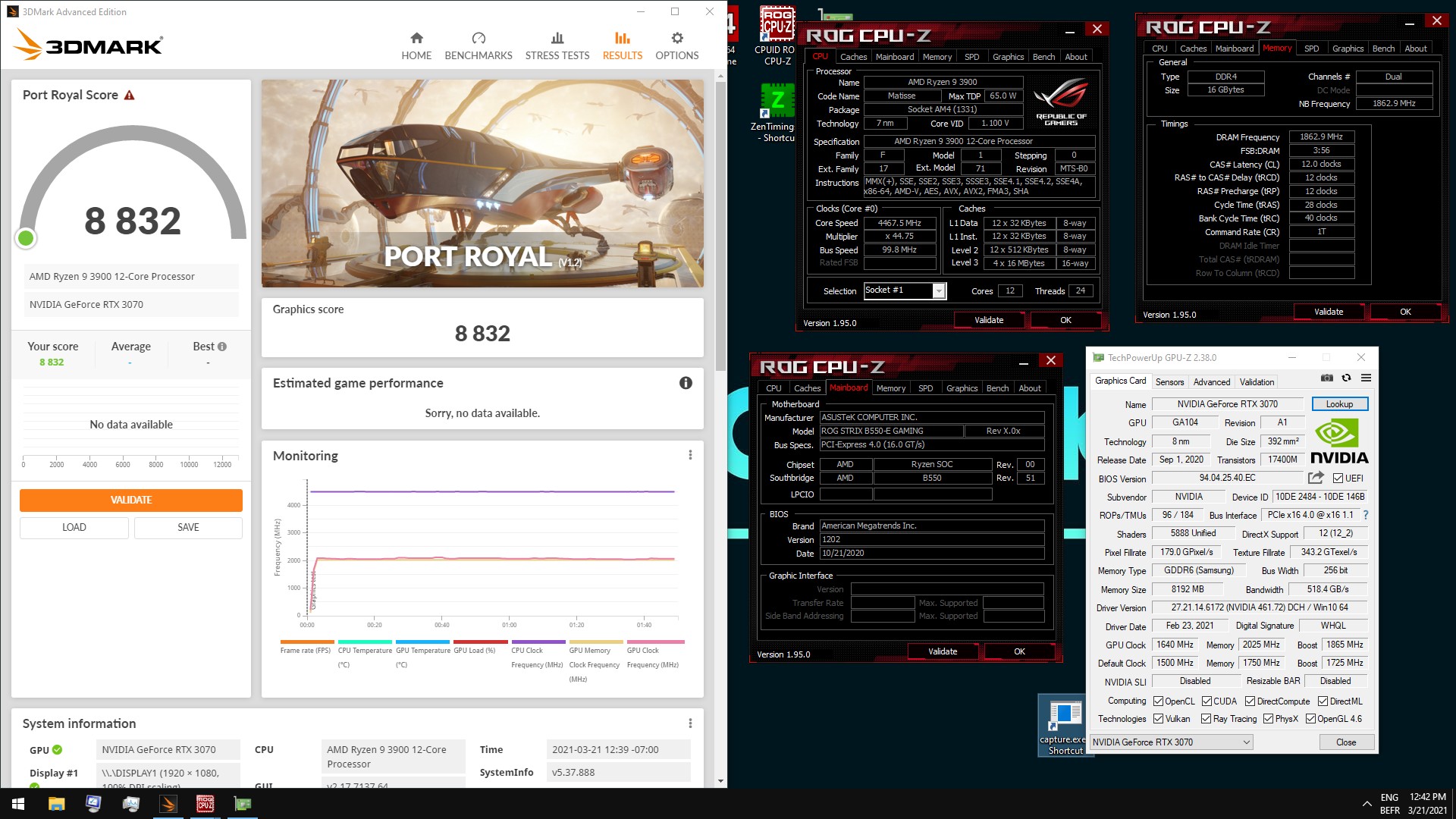Toggle the DirectCompute checkbox
Viewport: 1456px width, 819px height.
[1250, 701]
